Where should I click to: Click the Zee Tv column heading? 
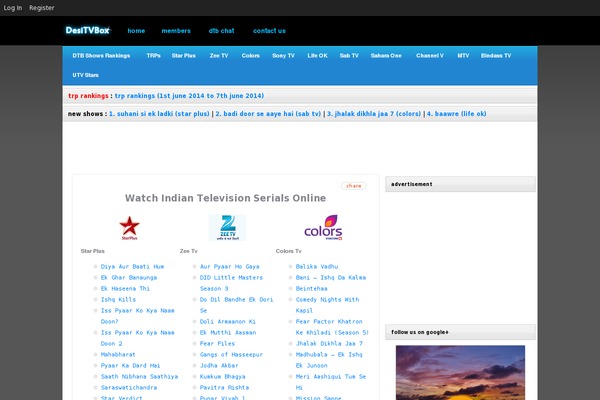(189, 251)
